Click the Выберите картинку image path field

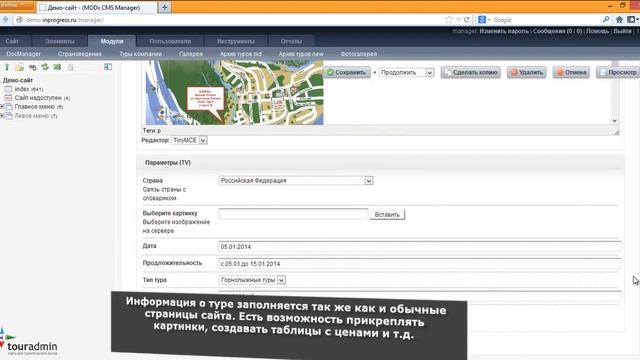click(x=293, y=214)
